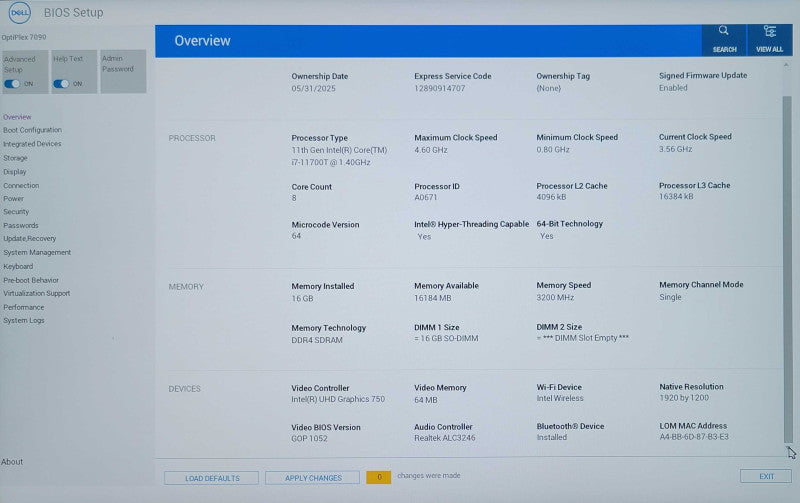Open Boot Configuration section
Image resolution: width=800 pixels, height=503 pixels.
[32, 130]
